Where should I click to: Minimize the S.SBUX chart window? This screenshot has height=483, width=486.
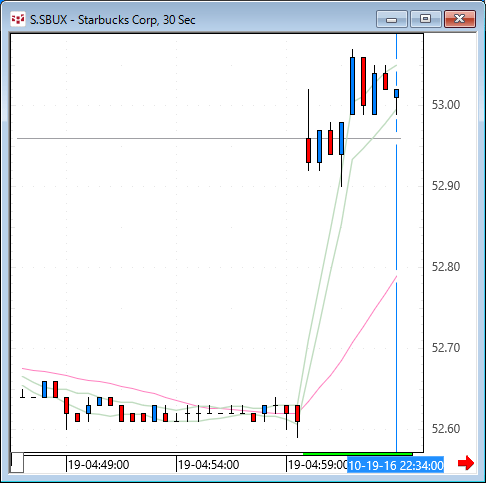[392, 19]
